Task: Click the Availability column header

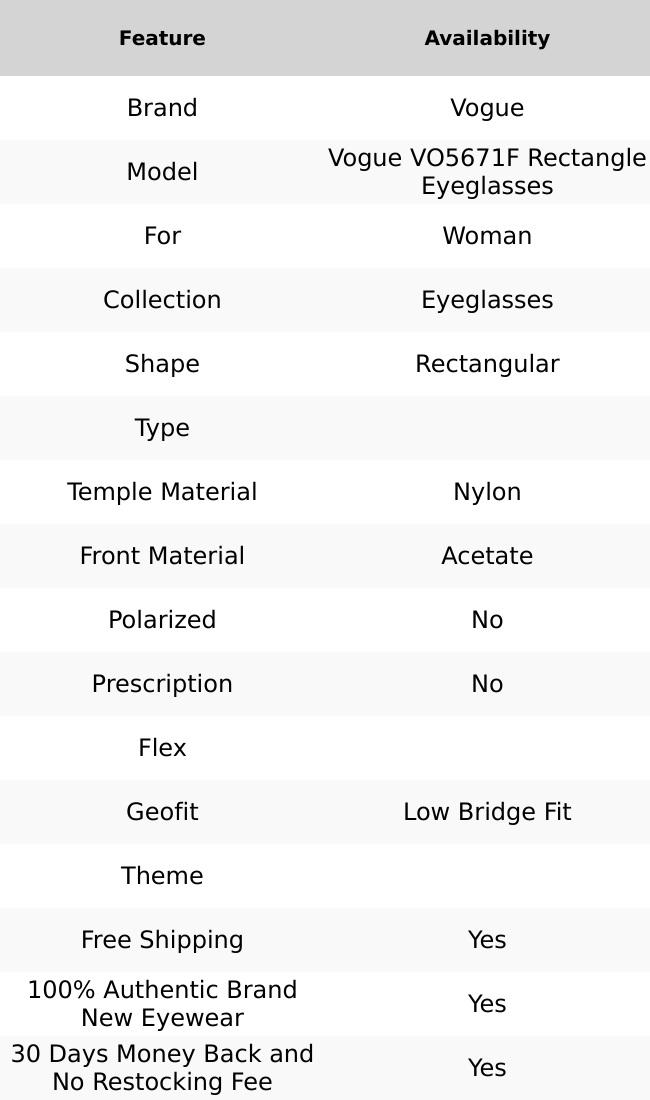Action: [x=487, y=38]
